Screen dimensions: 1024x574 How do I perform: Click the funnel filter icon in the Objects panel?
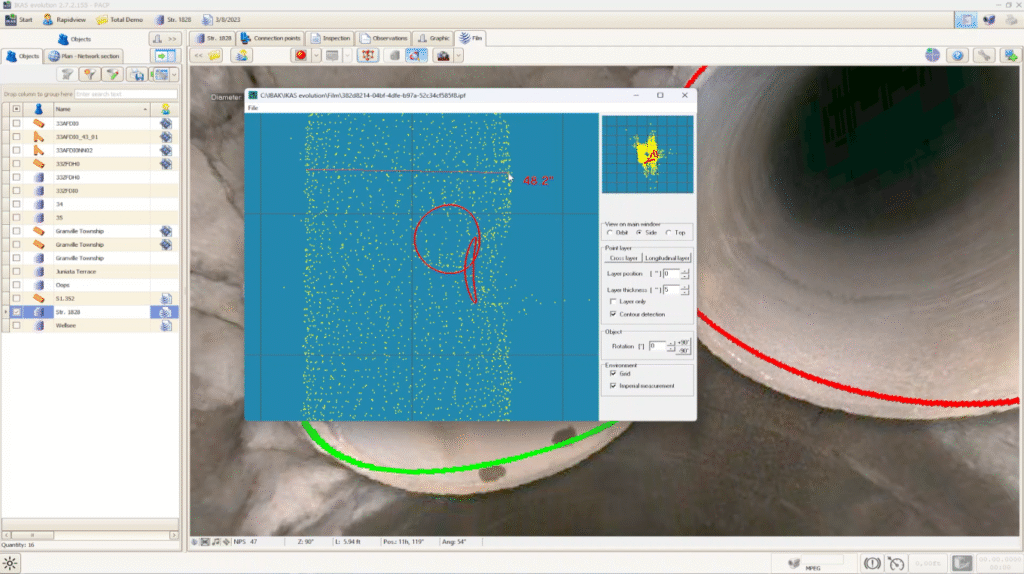(67, 74)
